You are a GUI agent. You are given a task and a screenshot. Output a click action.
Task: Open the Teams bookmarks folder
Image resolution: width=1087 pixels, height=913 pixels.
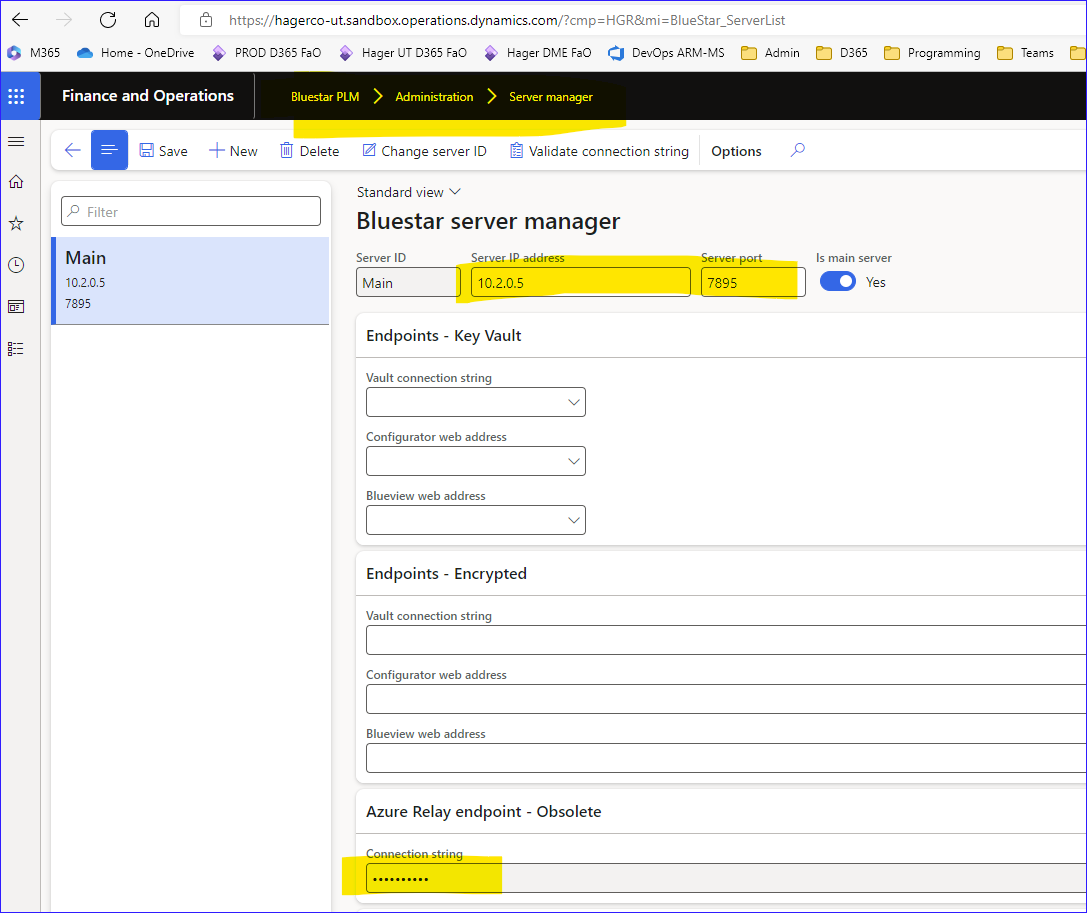pos(1025,53)
